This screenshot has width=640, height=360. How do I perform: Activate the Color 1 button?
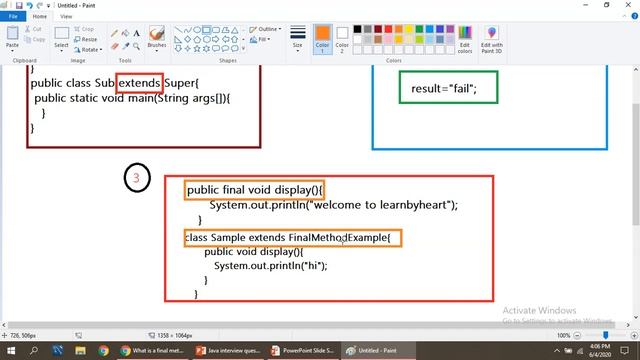(x=322, y=39)
